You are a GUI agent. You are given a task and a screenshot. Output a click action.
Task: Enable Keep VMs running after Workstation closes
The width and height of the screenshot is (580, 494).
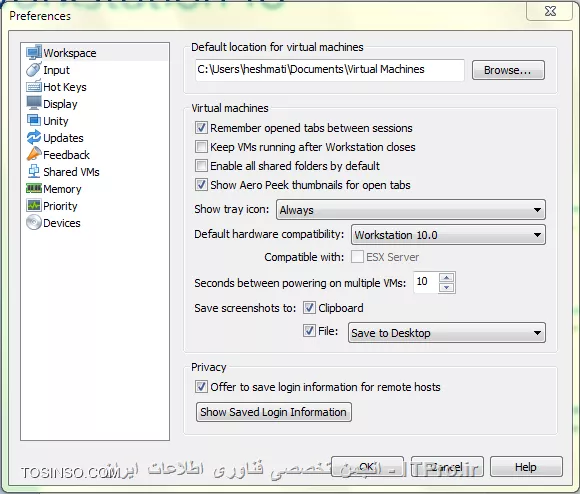pos(201,146)
